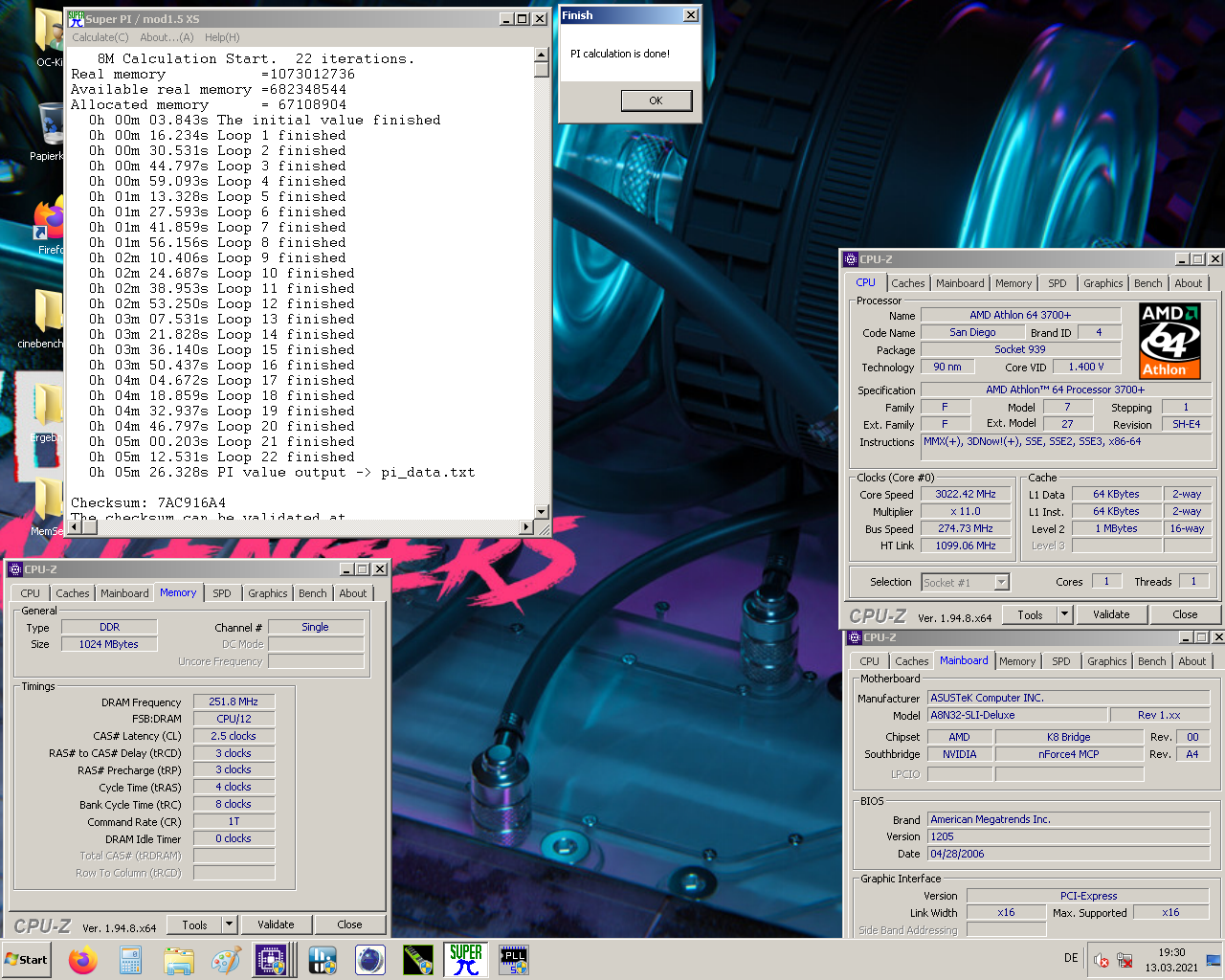Click the blue globe taskbar icon
Screen dimensions: 1225x980
370,960
